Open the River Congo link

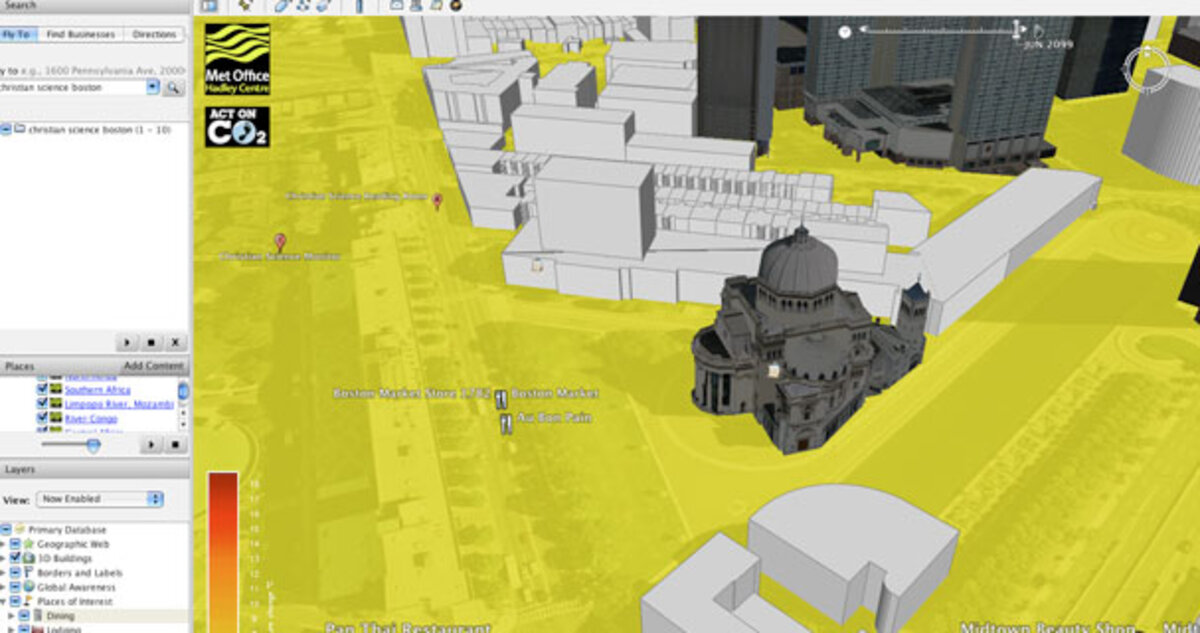coord(91,419)
